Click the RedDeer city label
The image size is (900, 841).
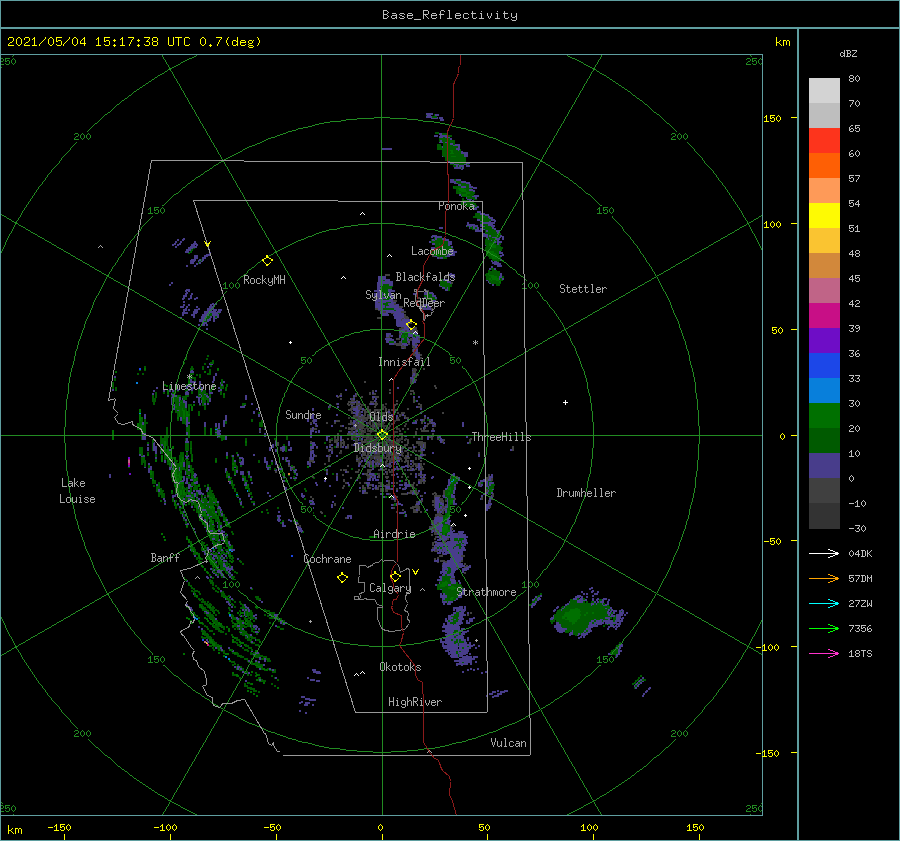point(424,303)
